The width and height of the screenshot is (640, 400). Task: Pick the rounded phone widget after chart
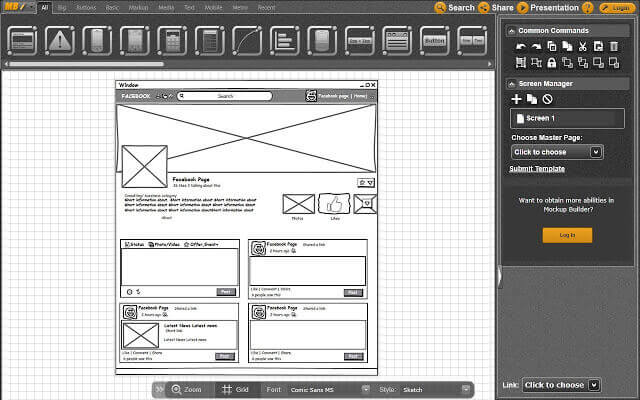pos(322,41)
